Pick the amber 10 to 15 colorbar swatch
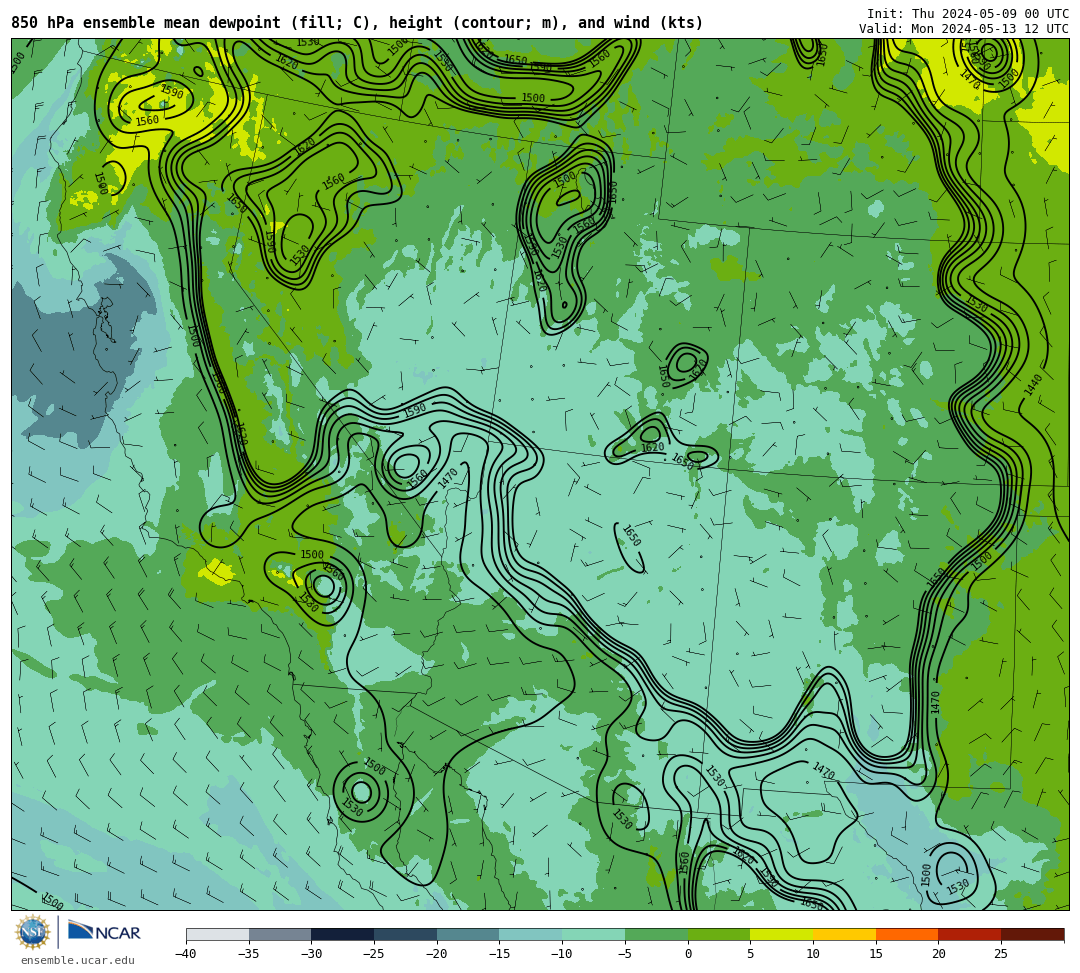The width and height of the screenshot is (1080, 973). coord(844,934)
